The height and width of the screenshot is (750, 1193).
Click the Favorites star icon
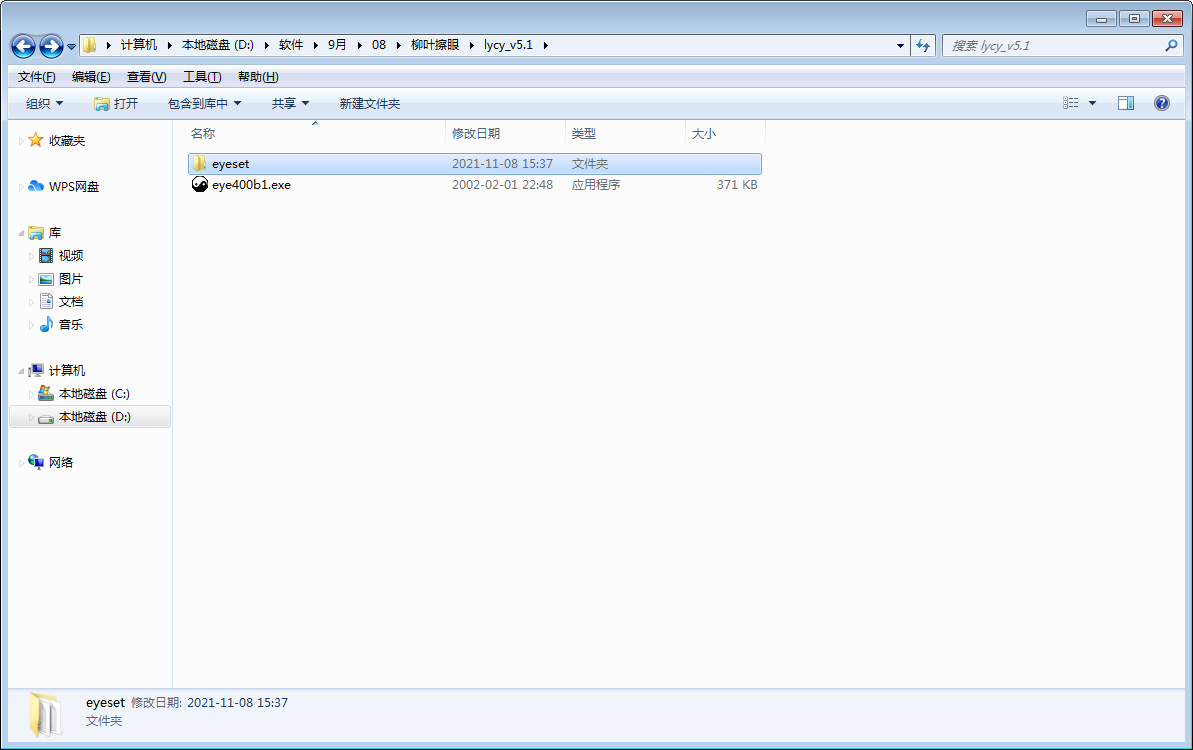(36, 140)
